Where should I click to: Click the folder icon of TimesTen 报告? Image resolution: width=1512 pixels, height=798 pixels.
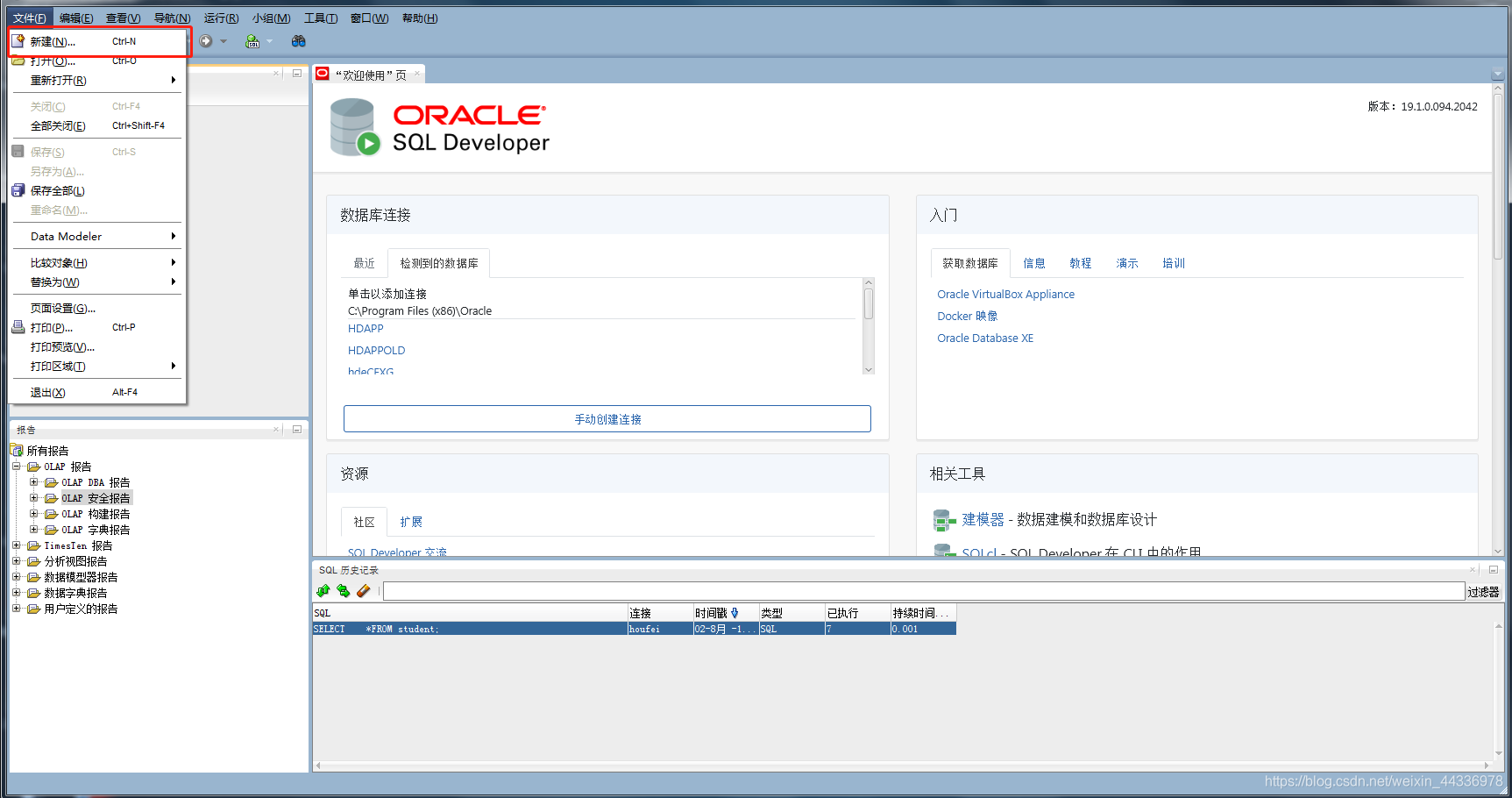pos(33,545)
